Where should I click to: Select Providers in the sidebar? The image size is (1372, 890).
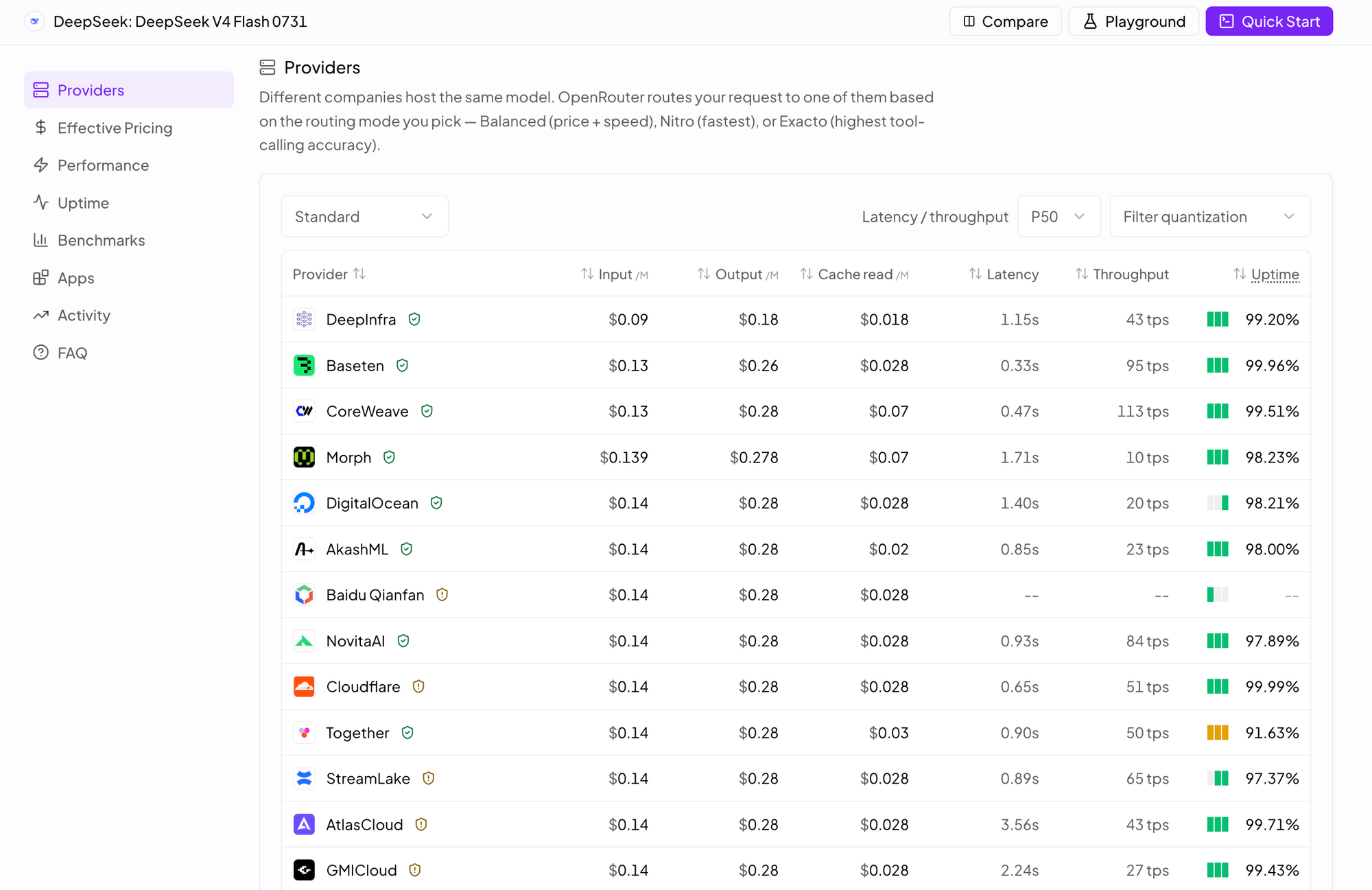pos(129,90)
